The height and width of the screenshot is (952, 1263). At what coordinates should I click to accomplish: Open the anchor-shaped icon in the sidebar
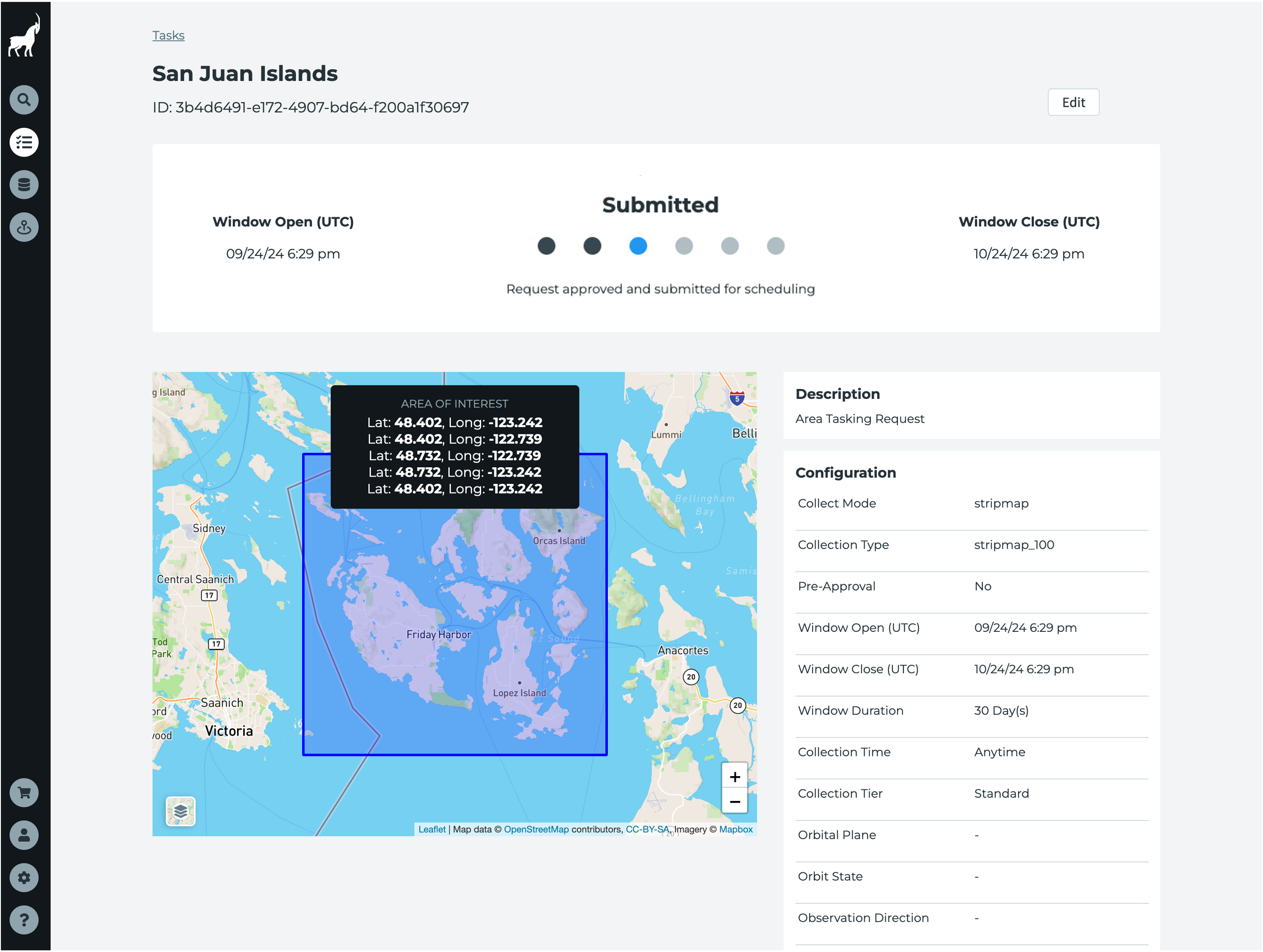(x=24, y=227)
